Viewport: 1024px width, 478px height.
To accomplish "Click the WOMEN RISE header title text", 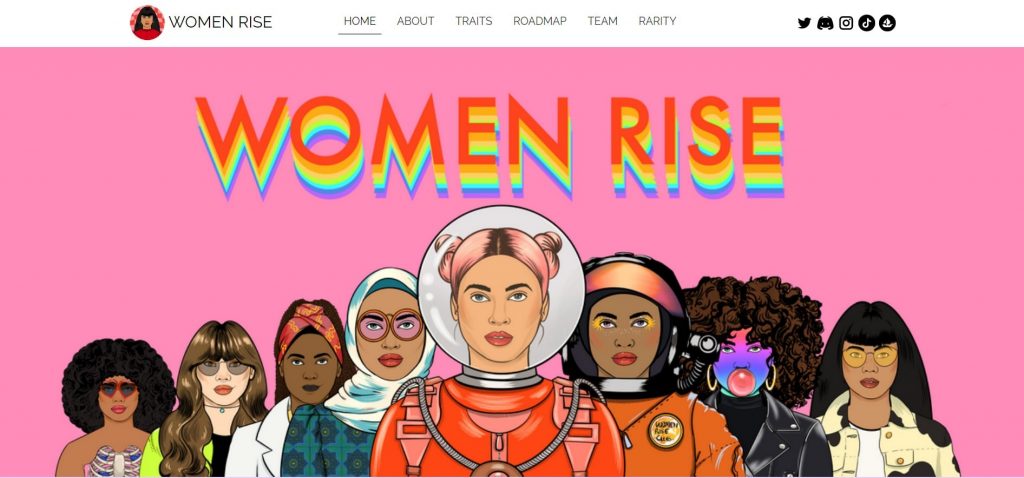I will 220,22.
